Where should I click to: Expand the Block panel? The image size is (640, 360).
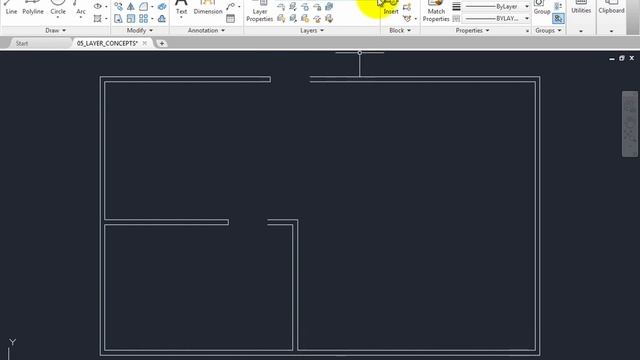(400, 30)
